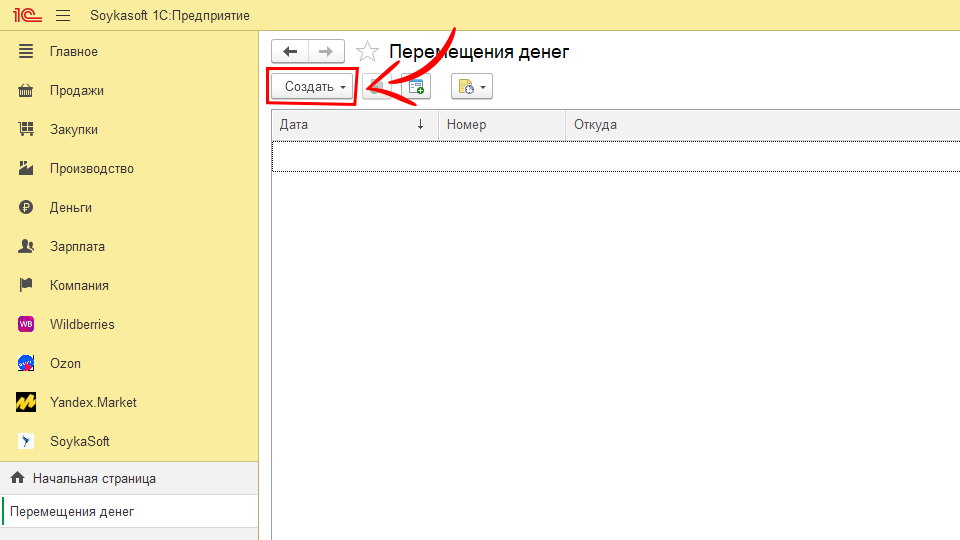Click the forward navigation arrow
Screen dimensions: 960x540
(x=326, y=52)
